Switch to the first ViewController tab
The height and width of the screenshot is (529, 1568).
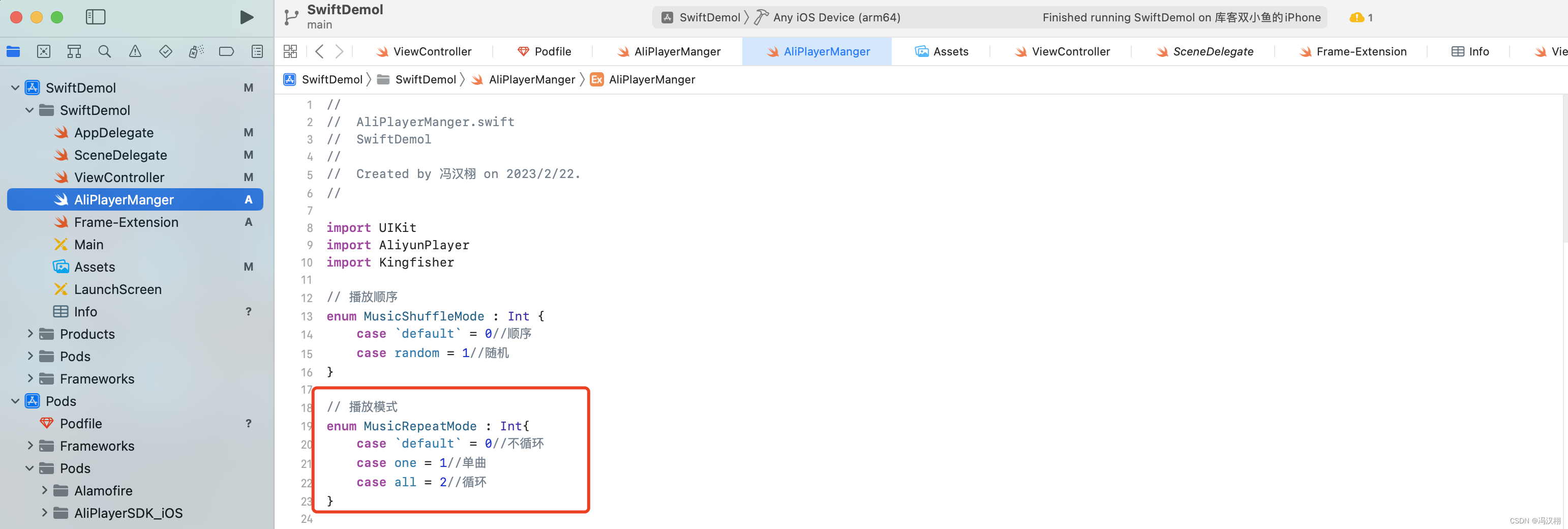tap(424, 52)
